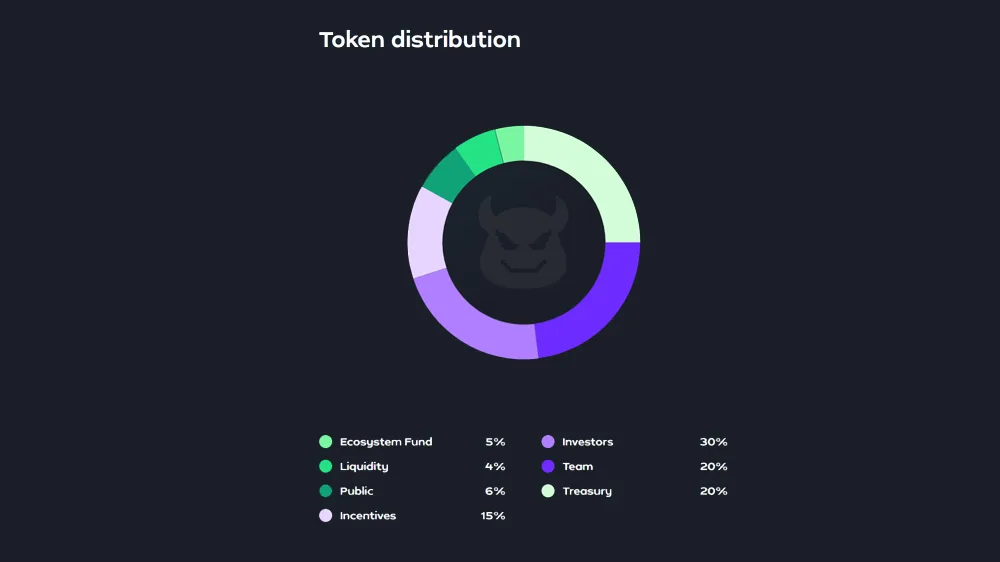Viewport: 1000px width, 562px height.
Task: Click the Public legend color dot
Action: tap(325, 491)
